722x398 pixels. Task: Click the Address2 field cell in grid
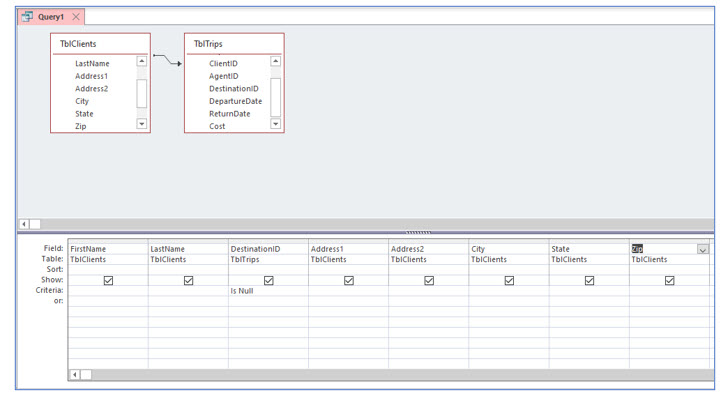pos(429,249)
